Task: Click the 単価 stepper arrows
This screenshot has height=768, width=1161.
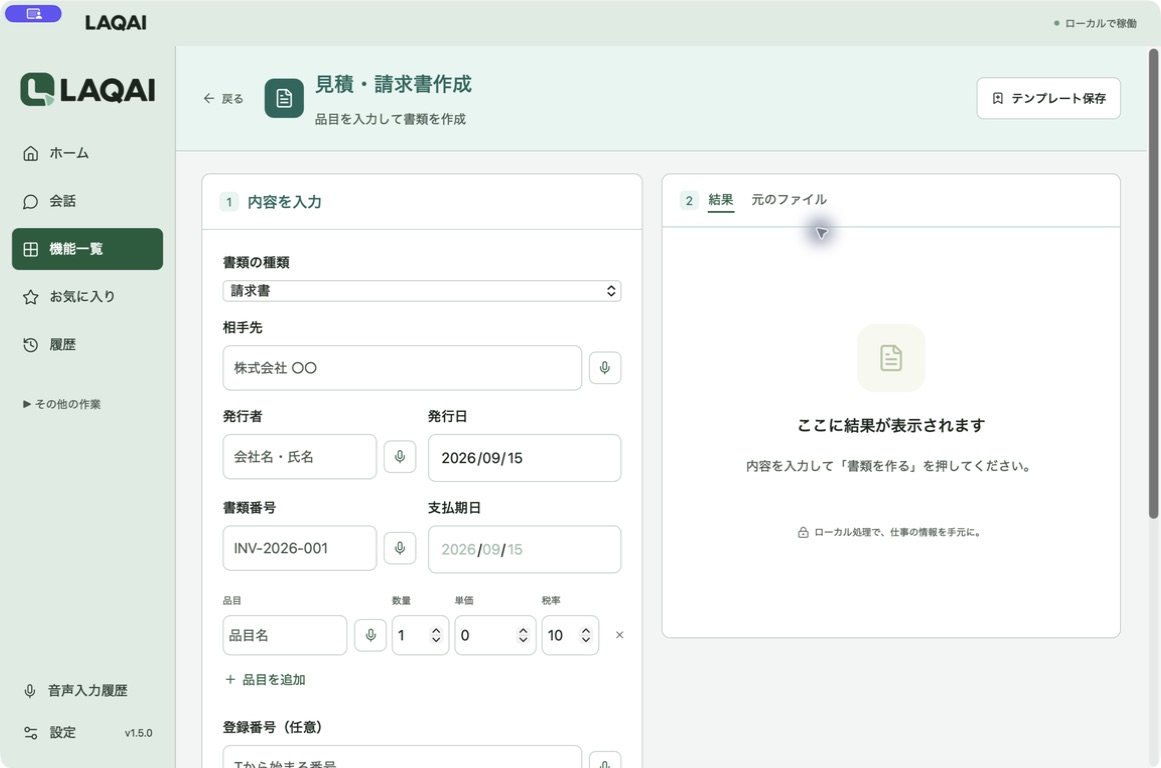Action: (523, 635)
